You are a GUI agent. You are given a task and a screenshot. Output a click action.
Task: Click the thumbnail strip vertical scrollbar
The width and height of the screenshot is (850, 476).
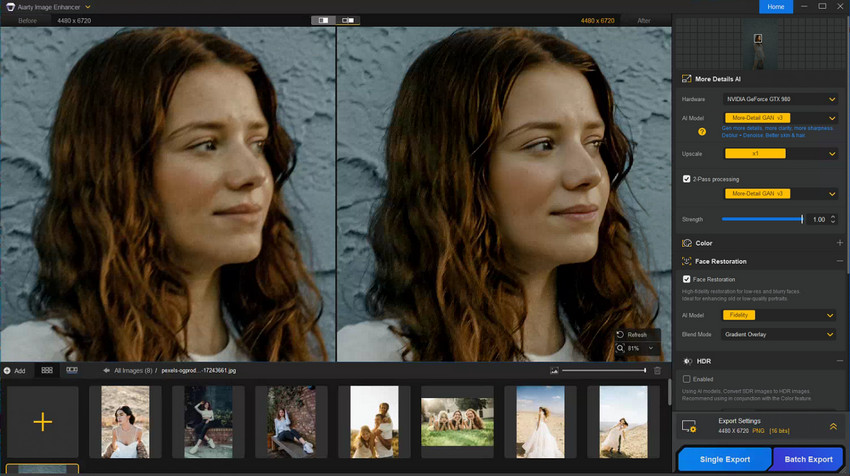pos(669,393)
